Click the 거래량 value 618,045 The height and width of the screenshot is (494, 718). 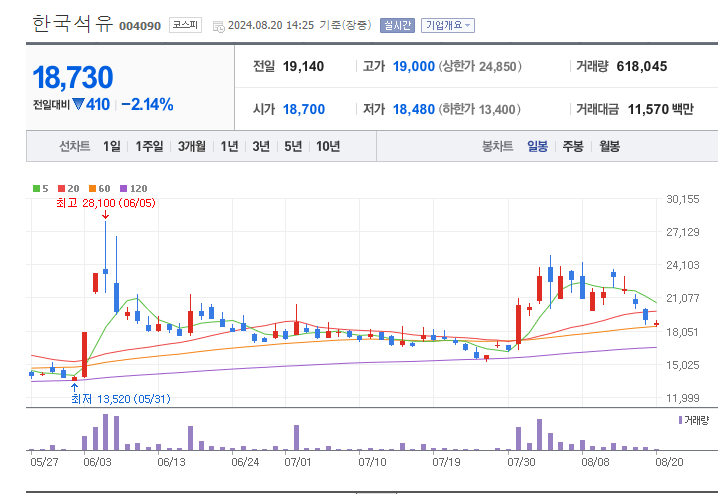point(642,66)
